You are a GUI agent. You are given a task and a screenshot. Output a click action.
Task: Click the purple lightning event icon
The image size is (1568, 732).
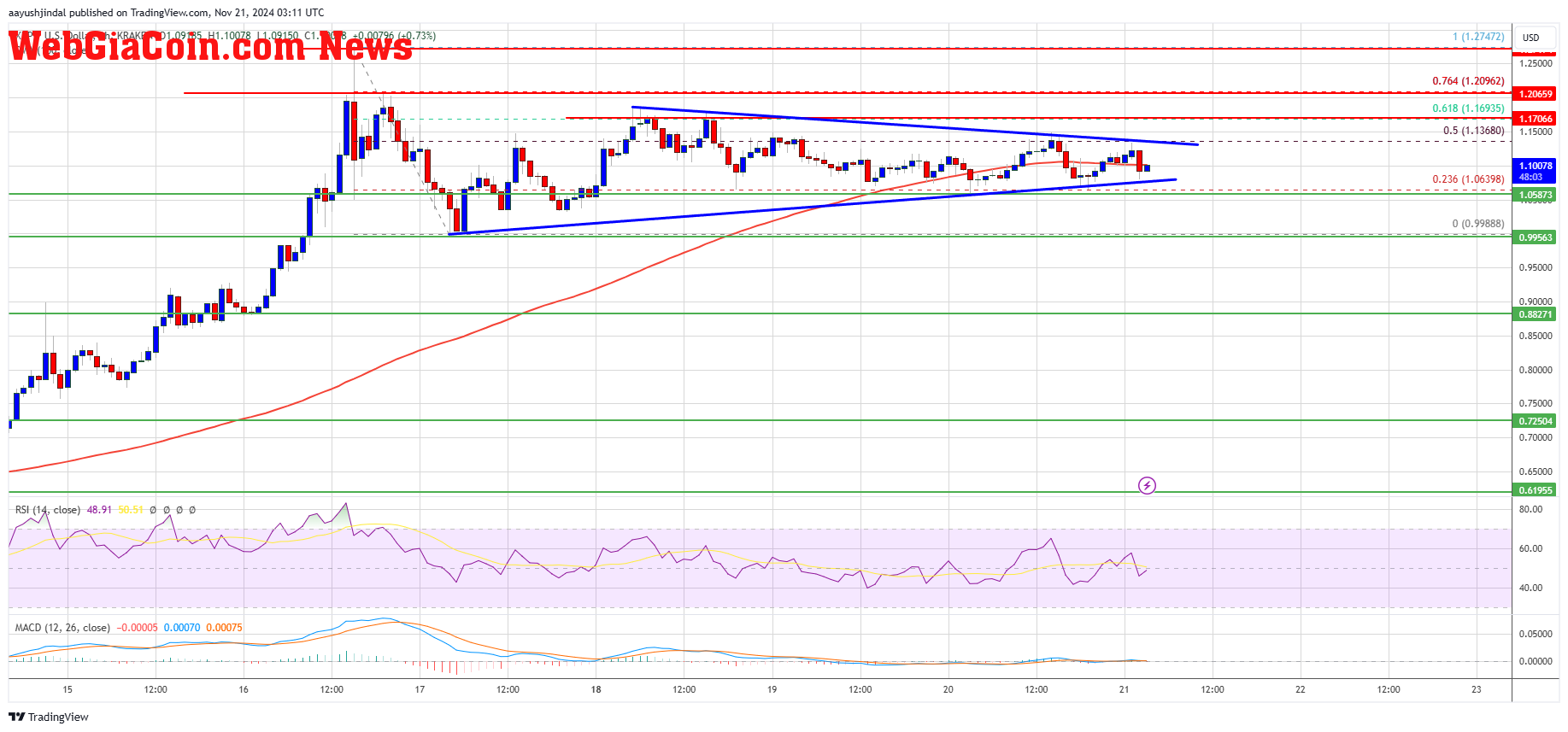click(1147, 485)
